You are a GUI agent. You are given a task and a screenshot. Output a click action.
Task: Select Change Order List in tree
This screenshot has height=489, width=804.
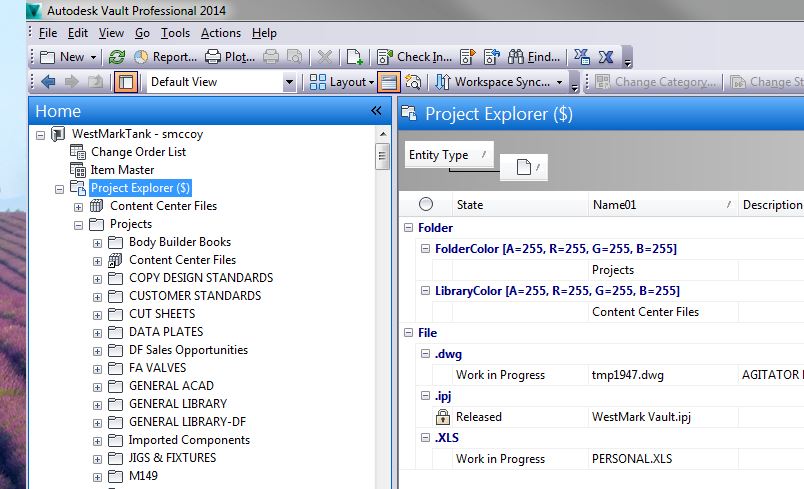pyautogui.click(x=138, y=152)
